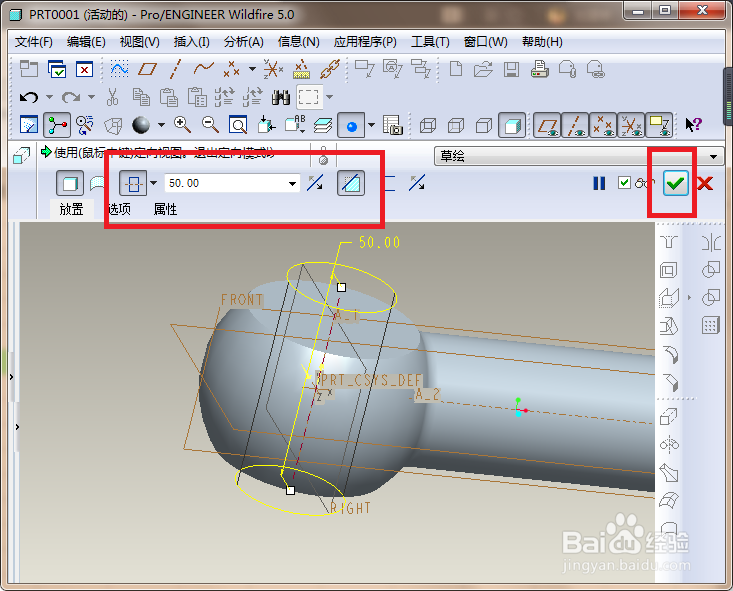This screenshot has width=733, height=591.
Task: Select the Chamfer tool in right toolbar
Action: tap(669, 382)
